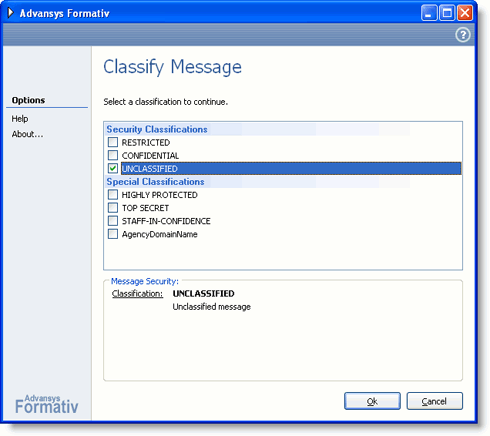The width and height of the screenshot is (490, 436).
Task: Click the help question mark icon
Action: 463,35
